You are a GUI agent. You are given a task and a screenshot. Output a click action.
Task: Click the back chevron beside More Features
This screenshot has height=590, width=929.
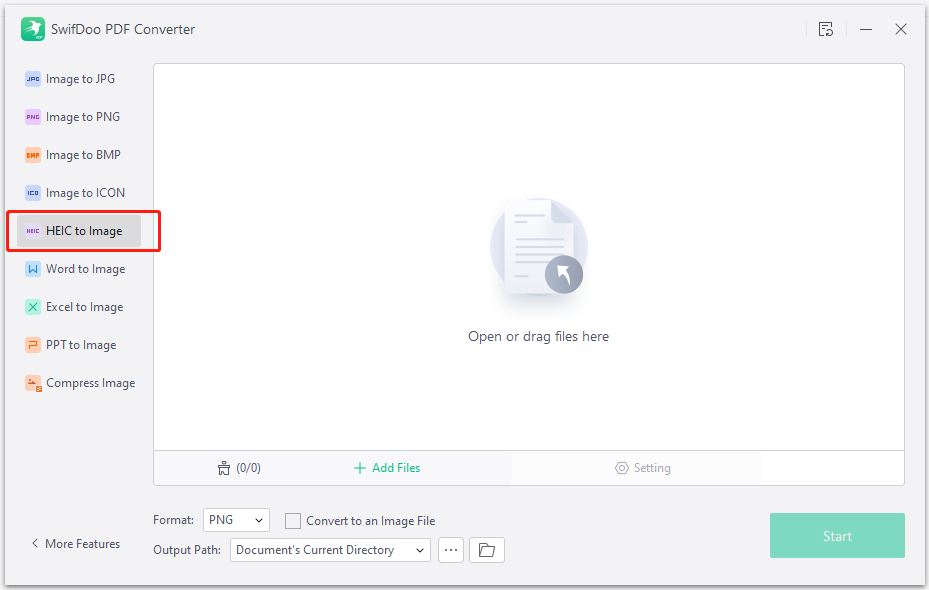pos(35,543)
